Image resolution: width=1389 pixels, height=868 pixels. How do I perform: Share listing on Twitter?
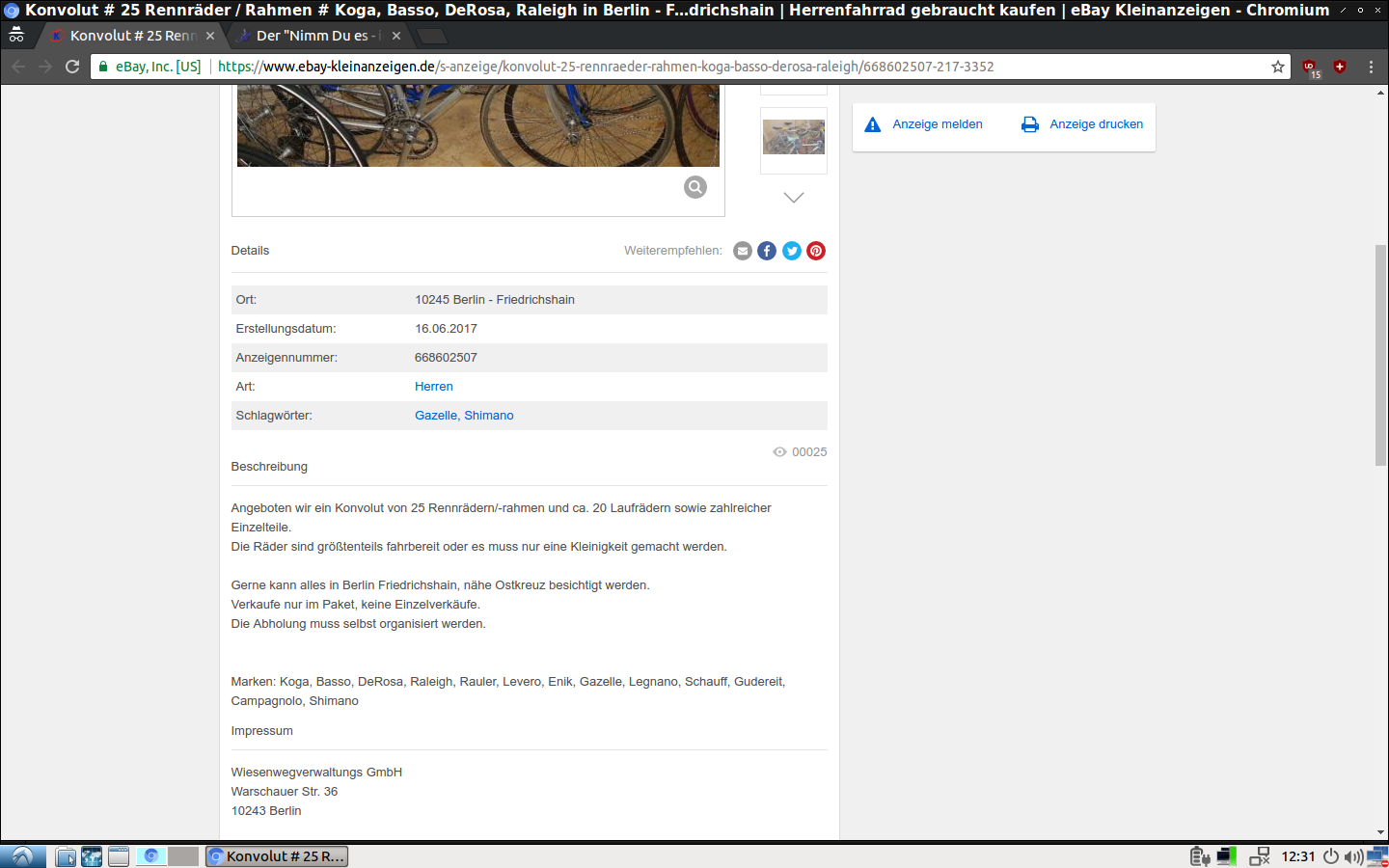tap(792, 251)
